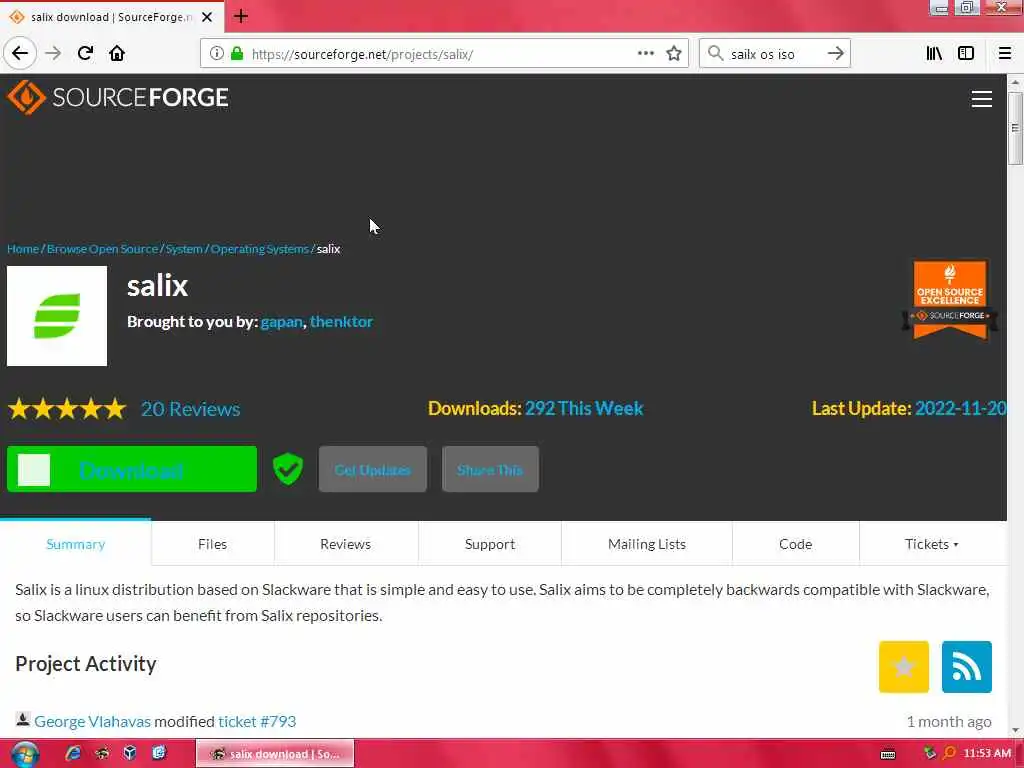The image size is (1024, 768).
Task: Go to the browser Home icon
Action: click(x=117, y=54)
